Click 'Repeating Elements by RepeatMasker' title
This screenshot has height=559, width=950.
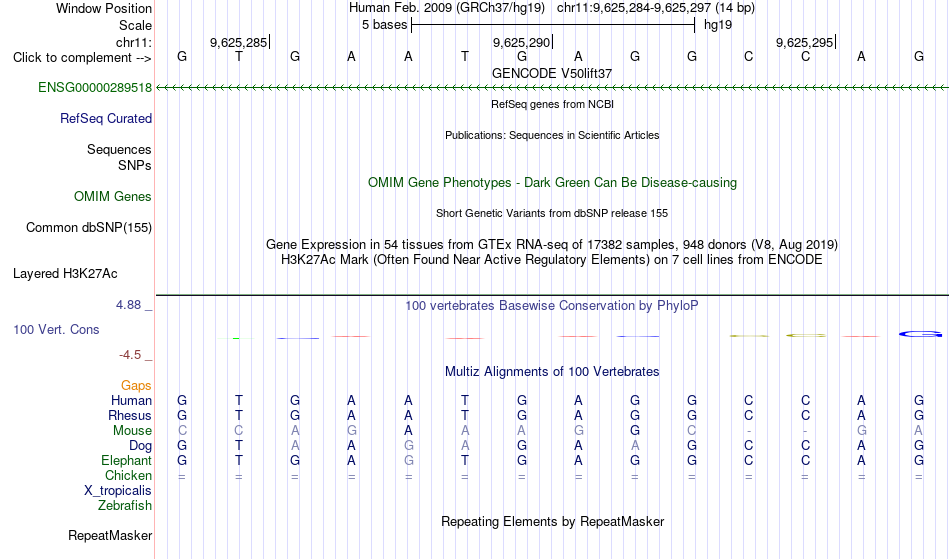[x=553, y=522]
